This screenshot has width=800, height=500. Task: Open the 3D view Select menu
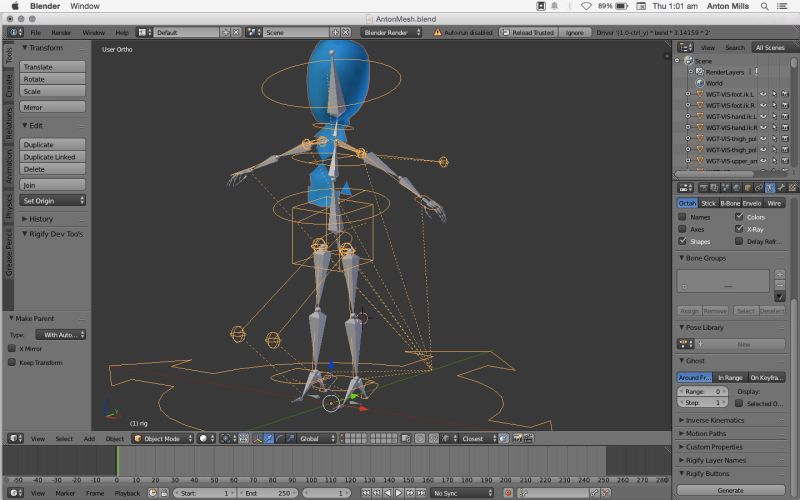[64, 438]
